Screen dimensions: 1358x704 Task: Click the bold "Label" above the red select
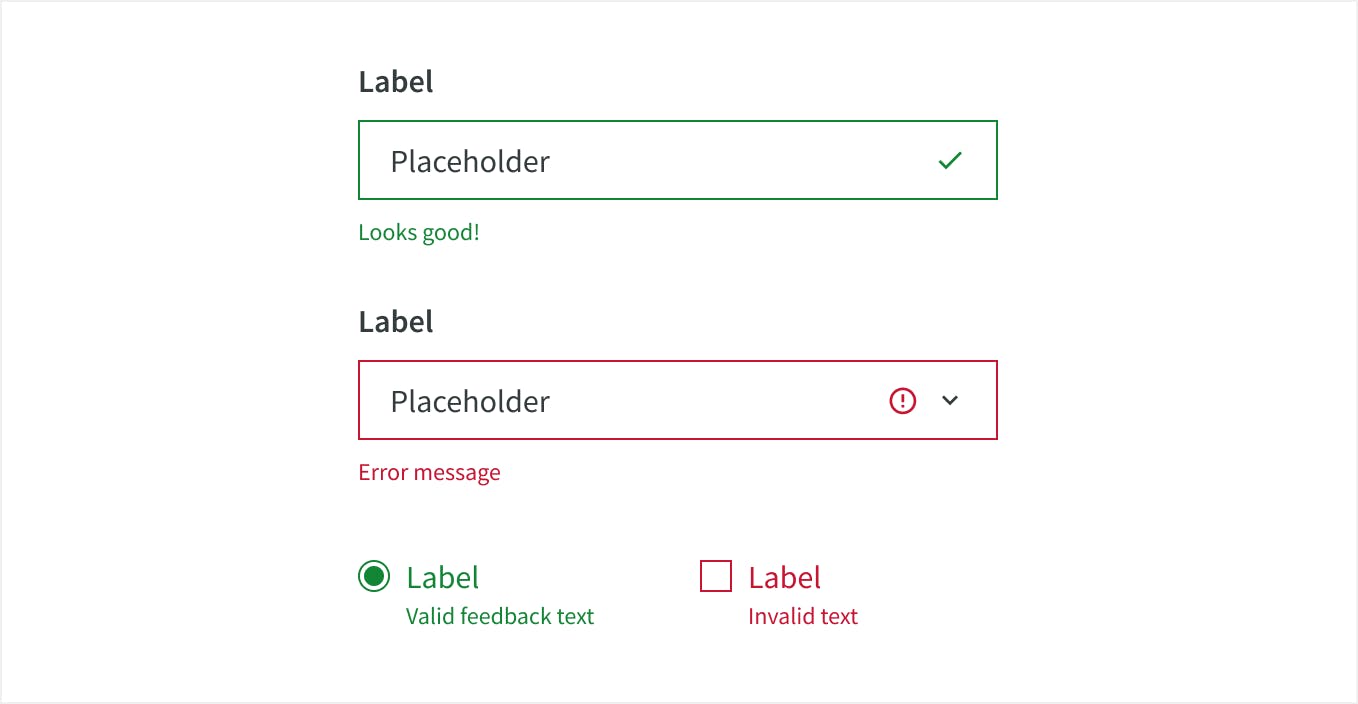[396, 322]
